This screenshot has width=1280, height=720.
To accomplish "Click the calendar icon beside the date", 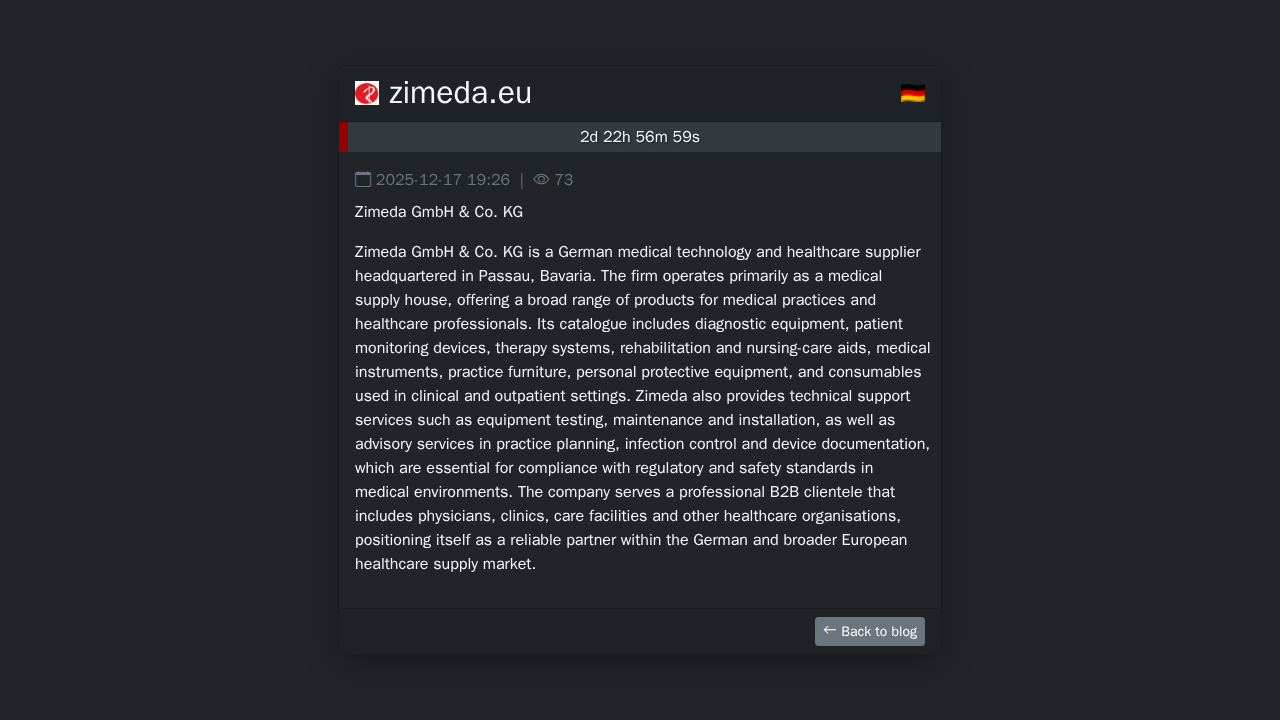I will point(363,180).
